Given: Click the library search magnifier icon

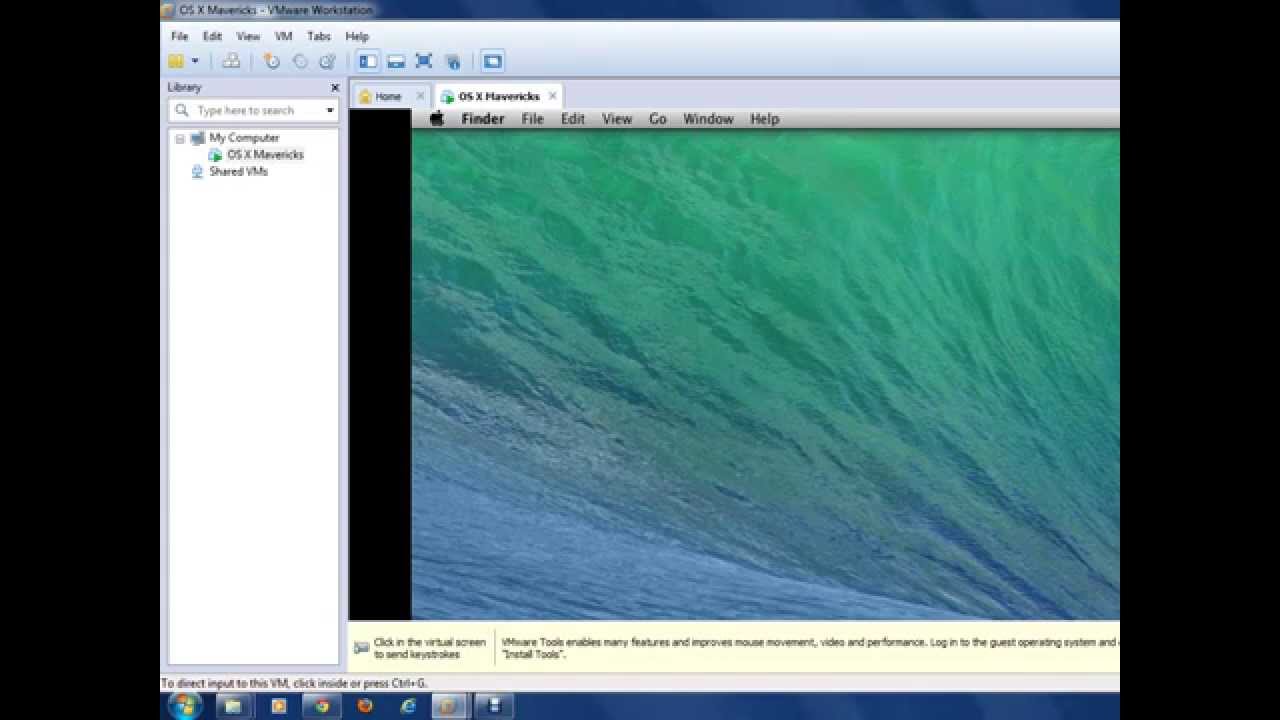Looking at the screenshot, I should pos(182,110).
